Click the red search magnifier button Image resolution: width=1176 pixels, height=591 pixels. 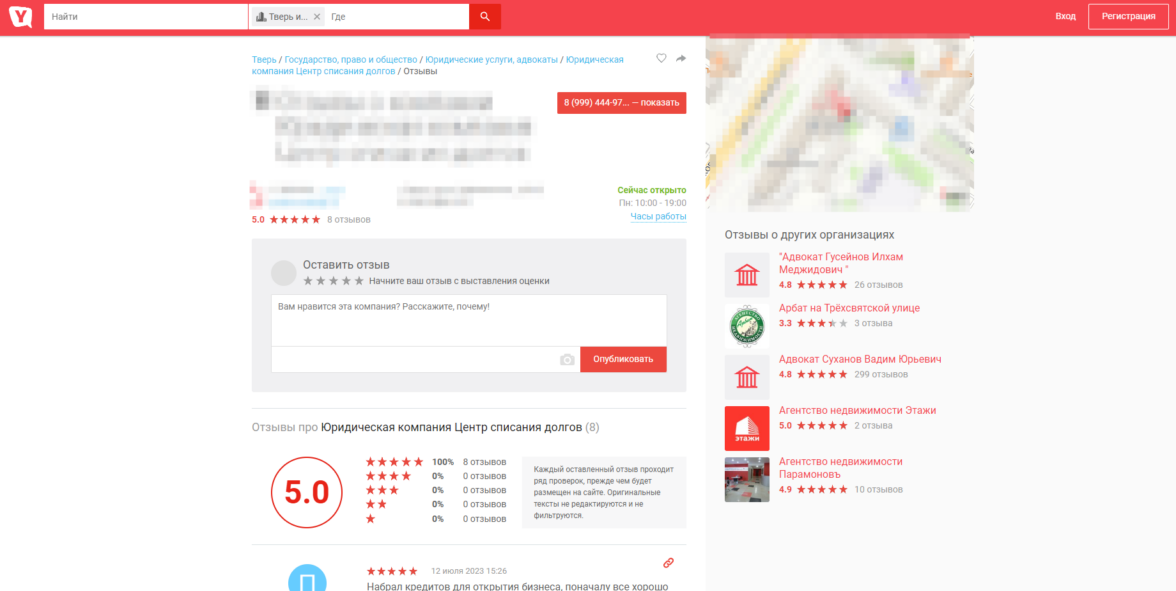pos(484,16)
